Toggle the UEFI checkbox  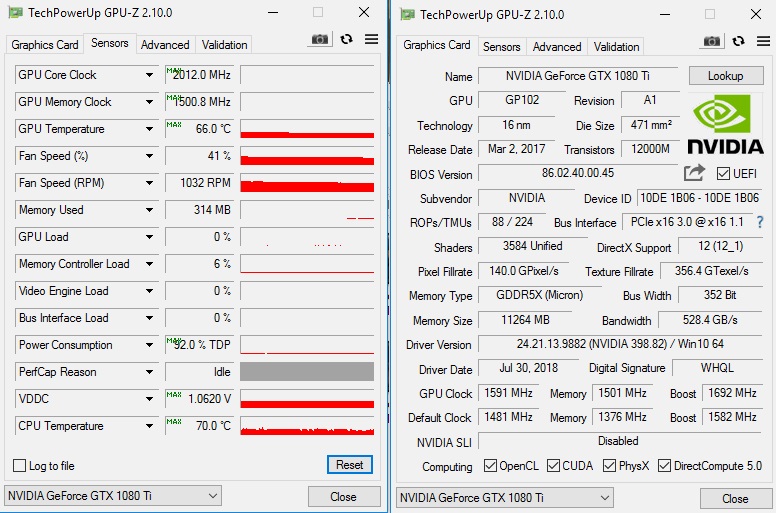pyautogui.click(x=723, y=174)
